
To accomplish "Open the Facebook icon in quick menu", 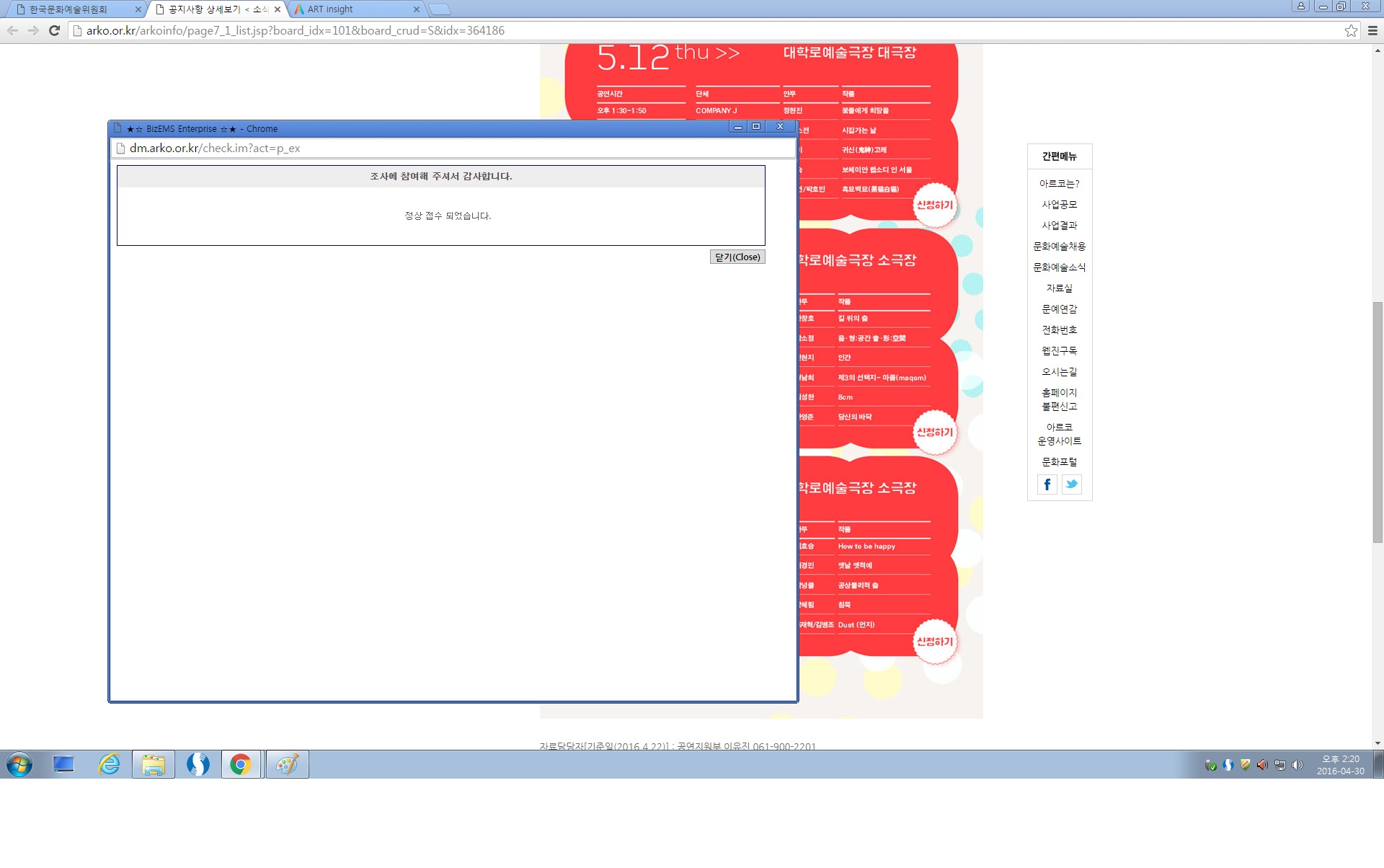I will click(x=1047, y=484).
